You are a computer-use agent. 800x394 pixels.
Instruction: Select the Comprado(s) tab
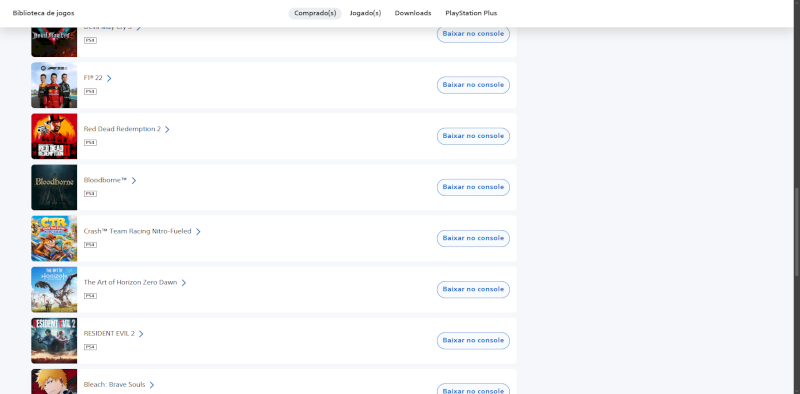pyautogui.click(x=315, y=13)
